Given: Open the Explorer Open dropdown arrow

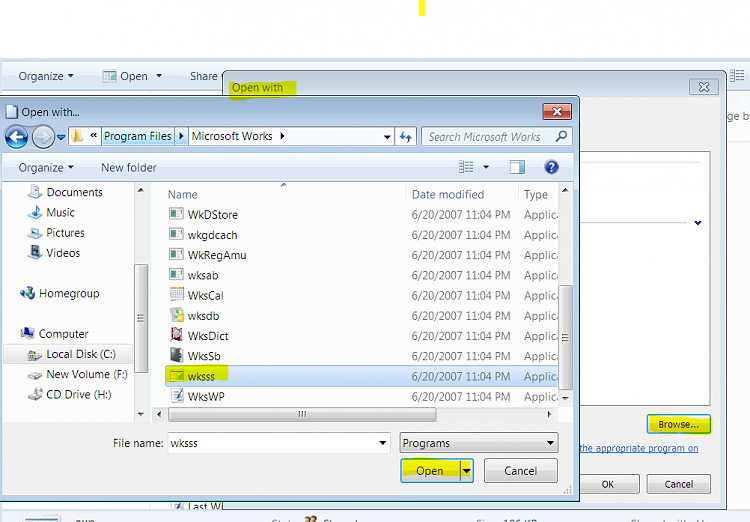Looking at the screenshot, I should [x=159, y=76].
